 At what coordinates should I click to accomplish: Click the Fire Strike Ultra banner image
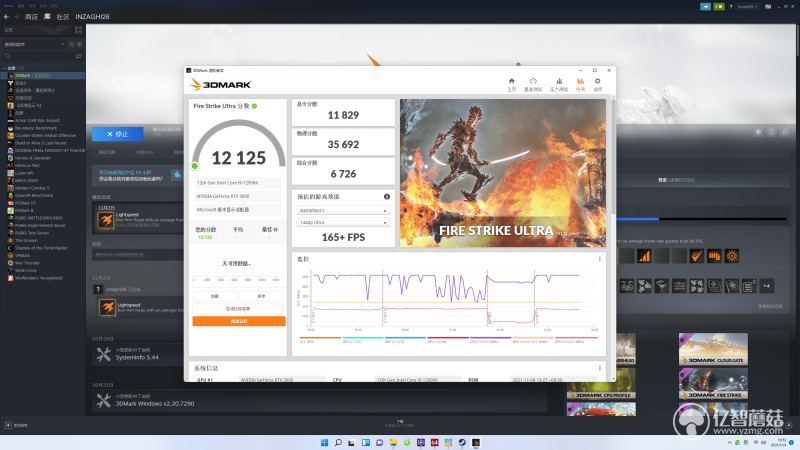pos(503,173)
